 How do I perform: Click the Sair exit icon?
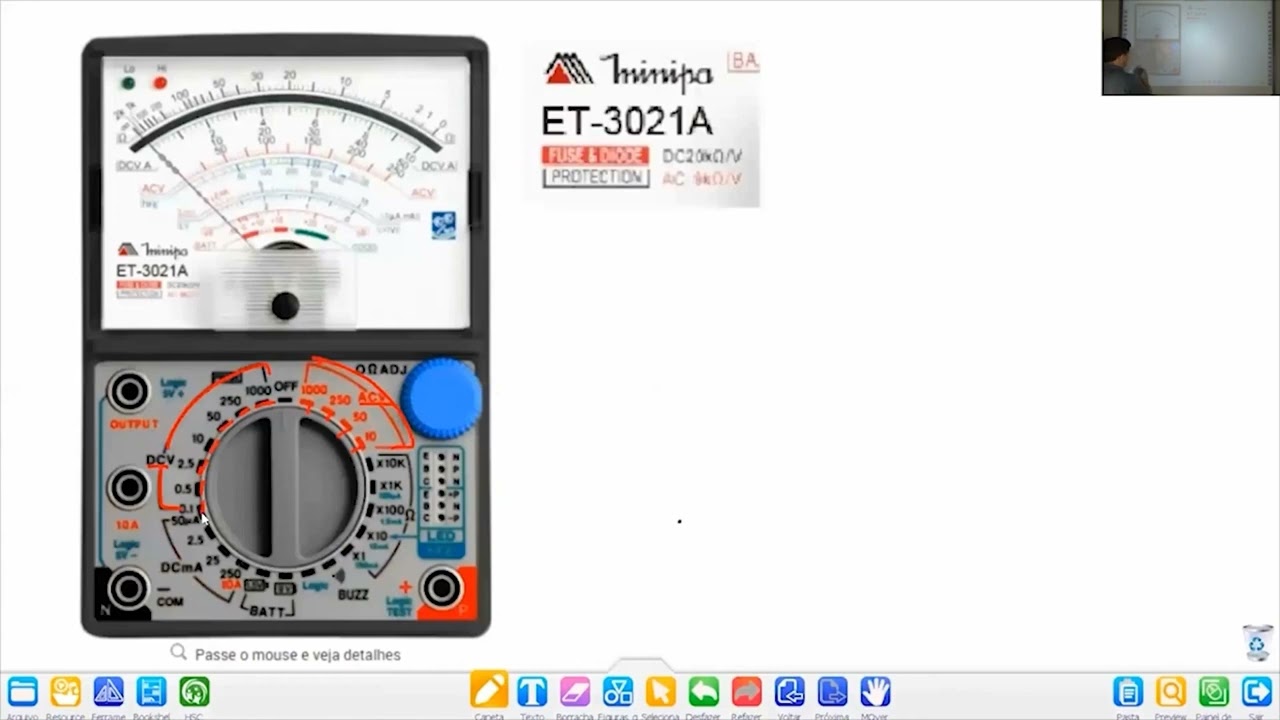point(1256,691)
